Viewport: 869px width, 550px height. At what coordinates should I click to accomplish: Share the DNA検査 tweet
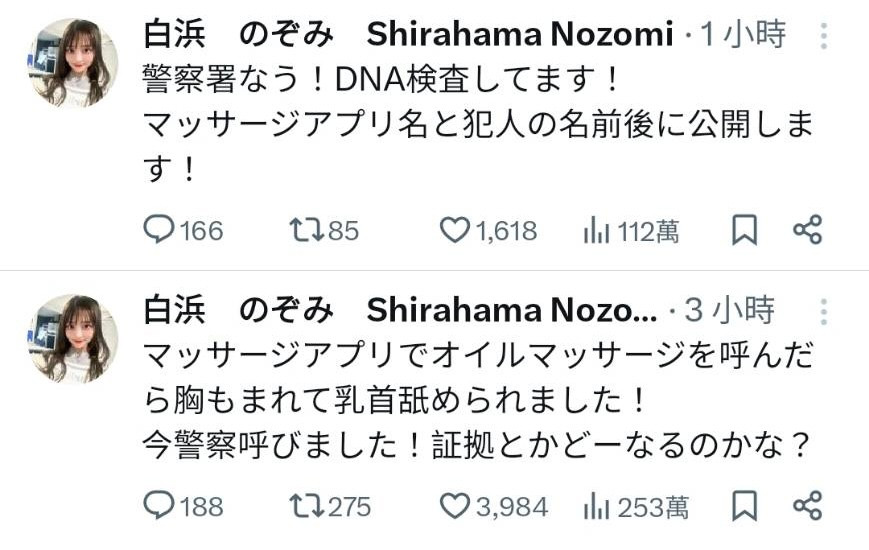click(x=807, y=231)
